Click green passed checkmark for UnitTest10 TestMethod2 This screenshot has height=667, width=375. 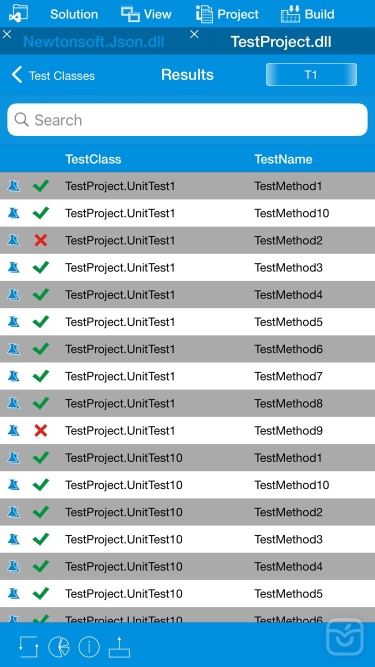[x=41, y=512]
